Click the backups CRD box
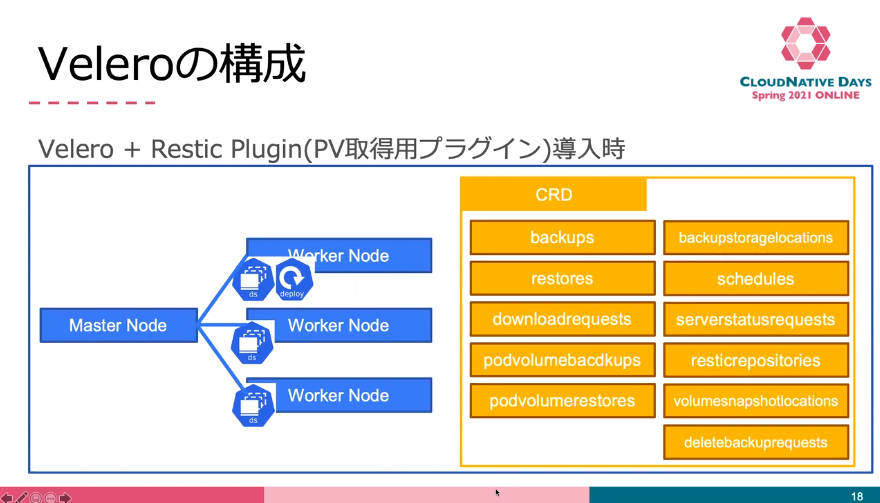Screen dimensions: 880x503 pos(562,237)
